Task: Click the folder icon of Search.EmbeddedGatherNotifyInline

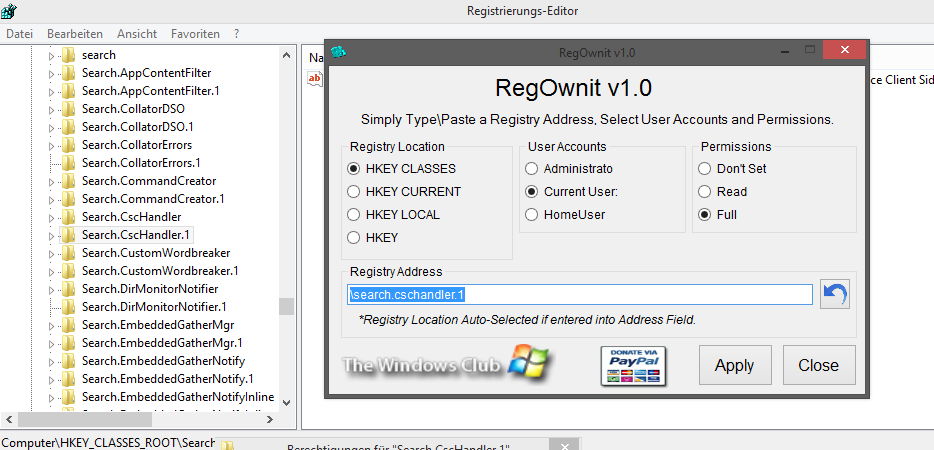Action: click(x=69, y=397)
